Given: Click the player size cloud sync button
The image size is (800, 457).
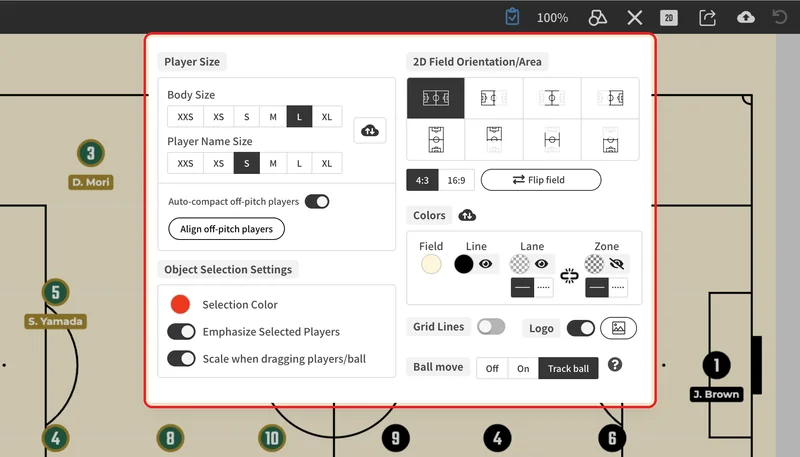Looking at the screenshot, I should pos(370,131).
